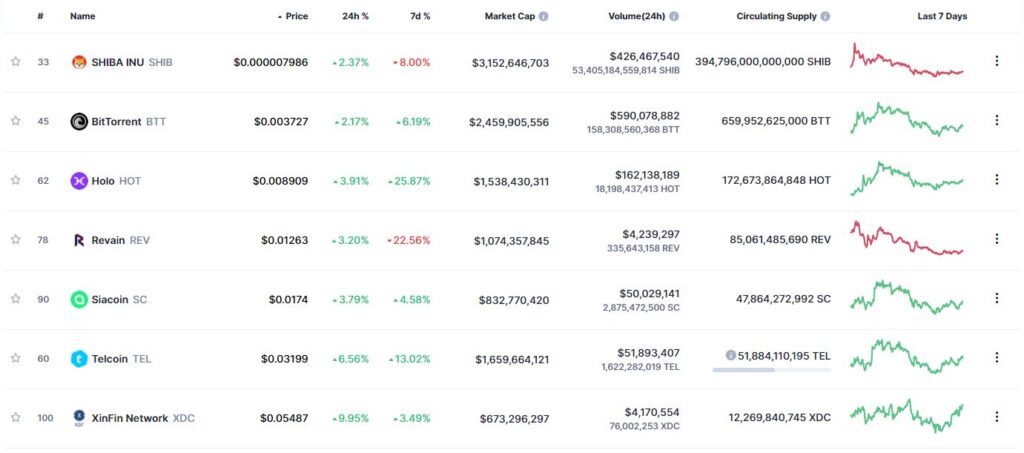Sort the table by Price column

(x=293, y=16)
